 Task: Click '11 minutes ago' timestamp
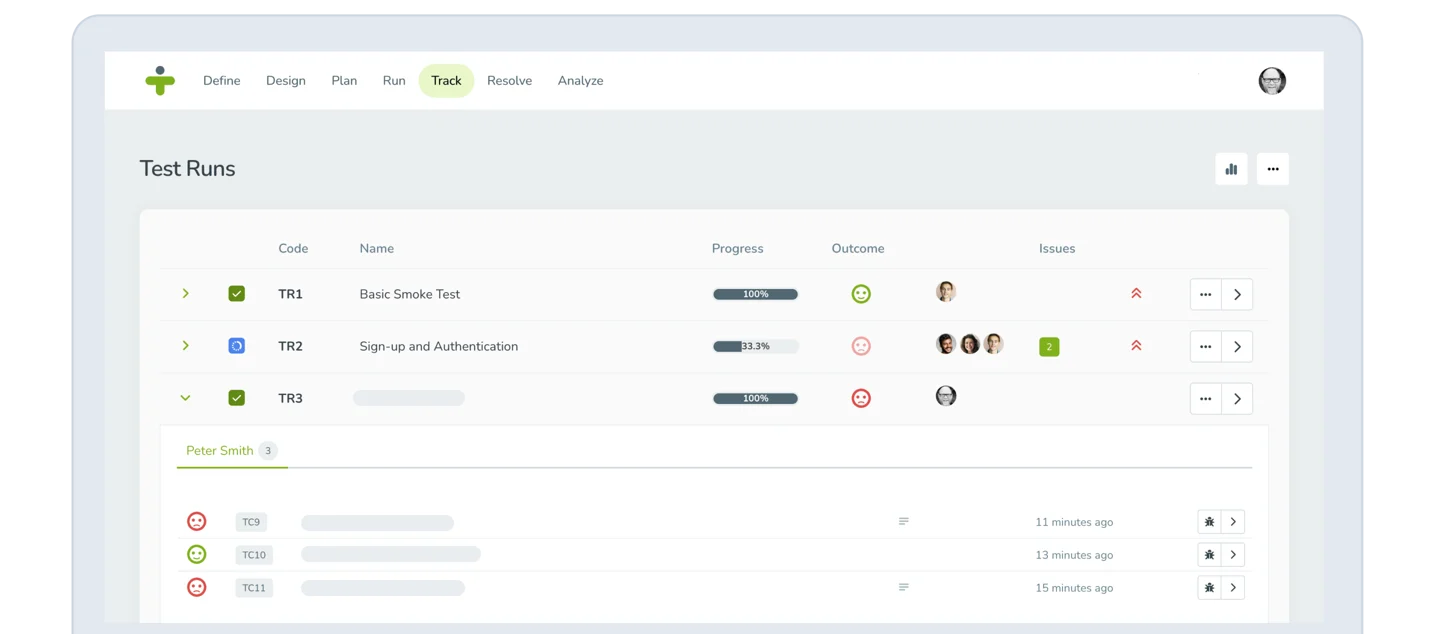tap(1074, 522)
